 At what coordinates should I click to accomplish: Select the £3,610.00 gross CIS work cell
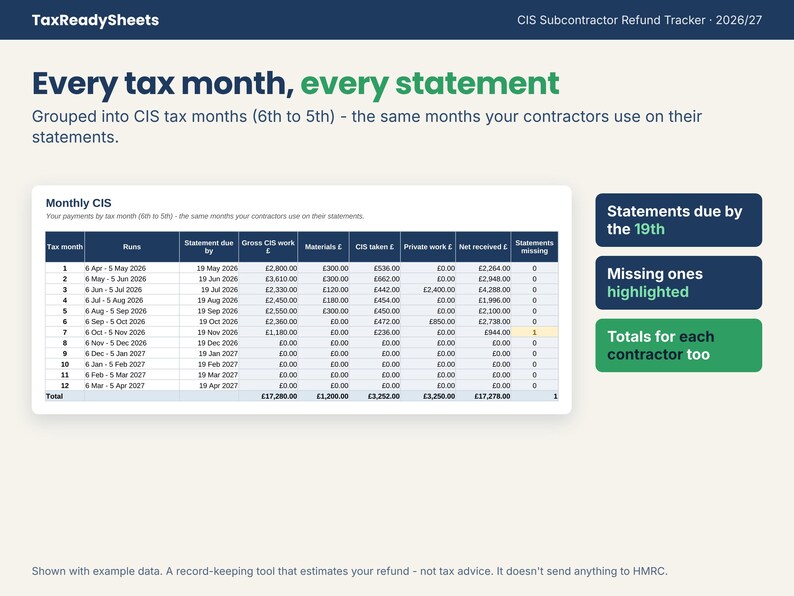coord(268,279)
